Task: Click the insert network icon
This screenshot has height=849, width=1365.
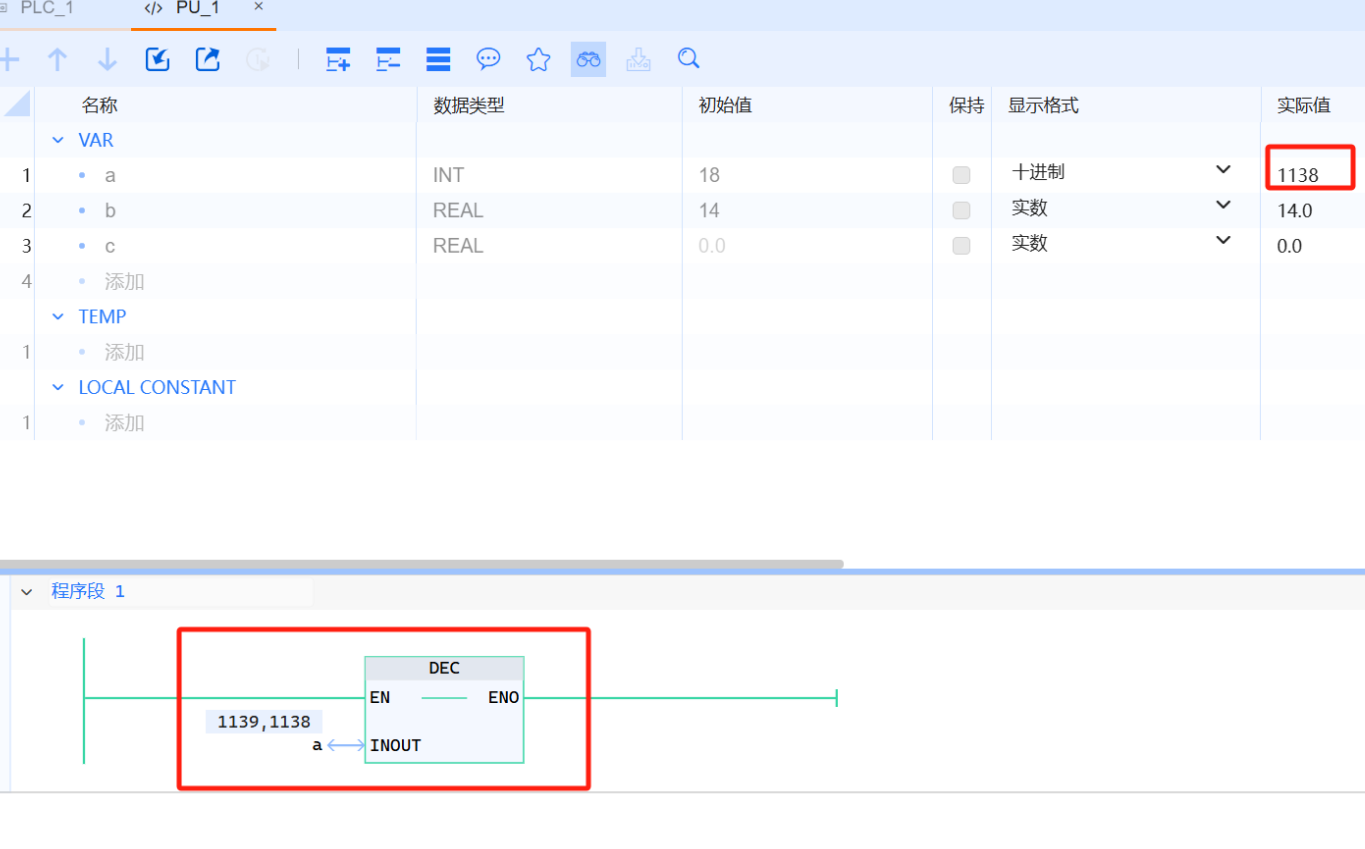Action: (x=338, y=60)
